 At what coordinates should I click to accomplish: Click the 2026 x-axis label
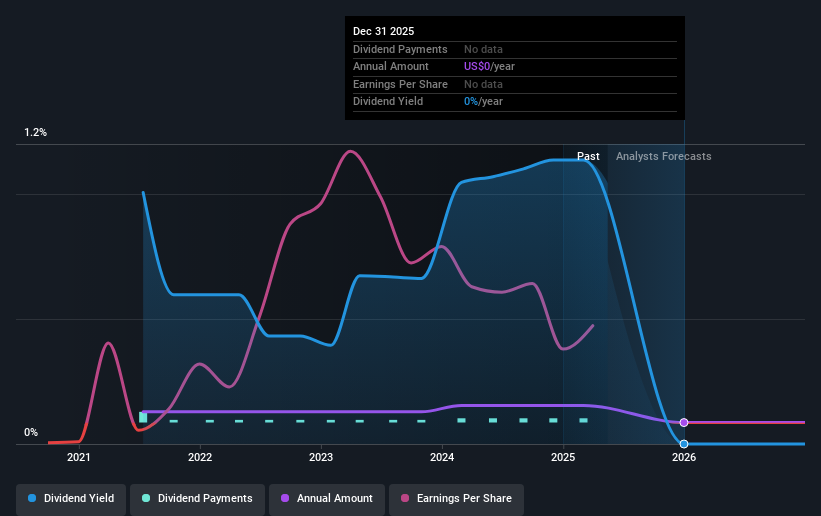click(684, 457)
